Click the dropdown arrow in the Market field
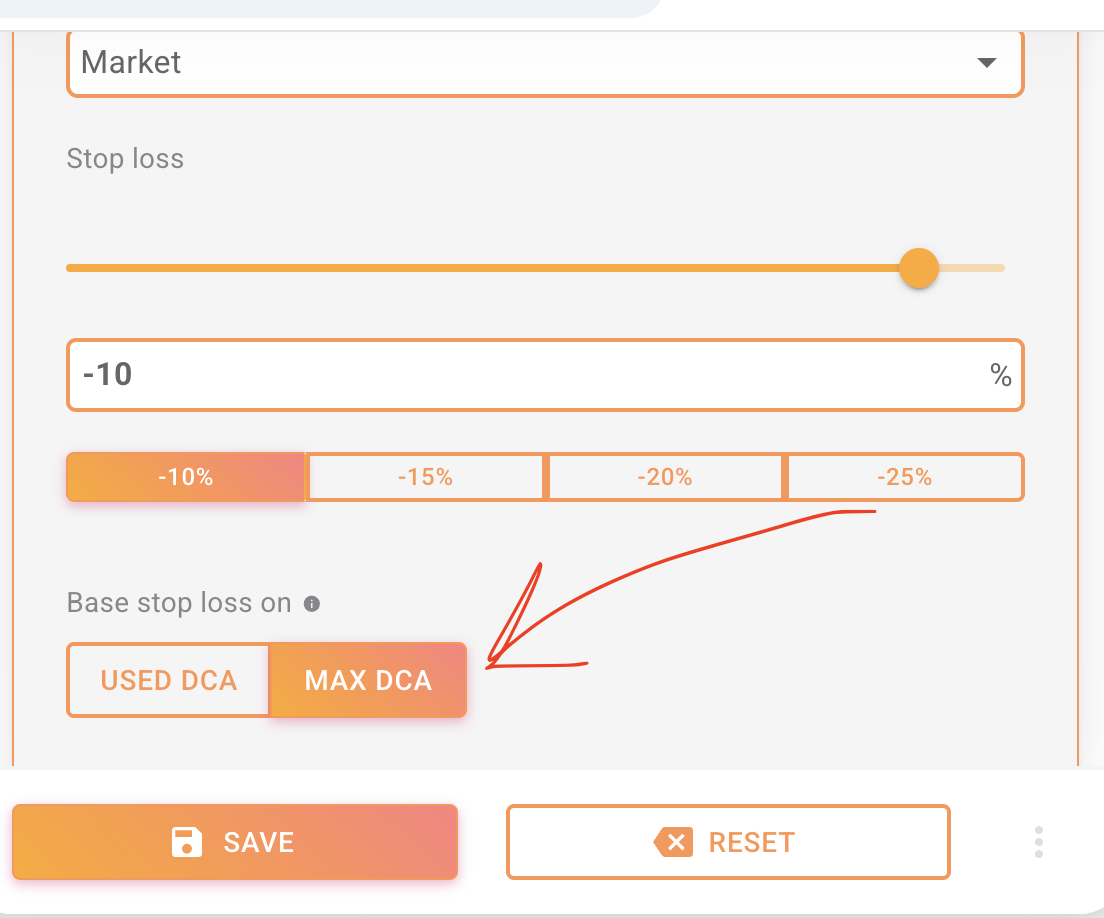The image size is (1104, 918). pos(986,62)
